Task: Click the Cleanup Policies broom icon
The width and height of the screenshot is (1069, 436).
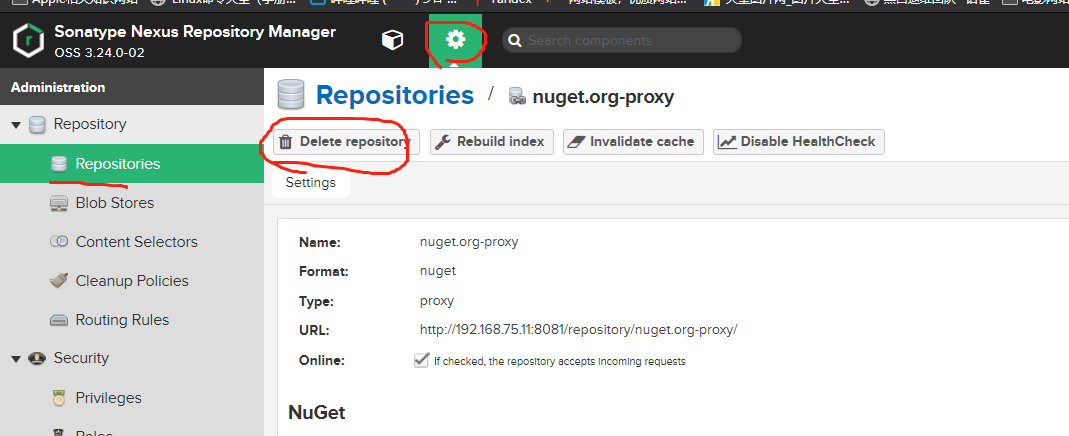Action: [x=59, y=281]
